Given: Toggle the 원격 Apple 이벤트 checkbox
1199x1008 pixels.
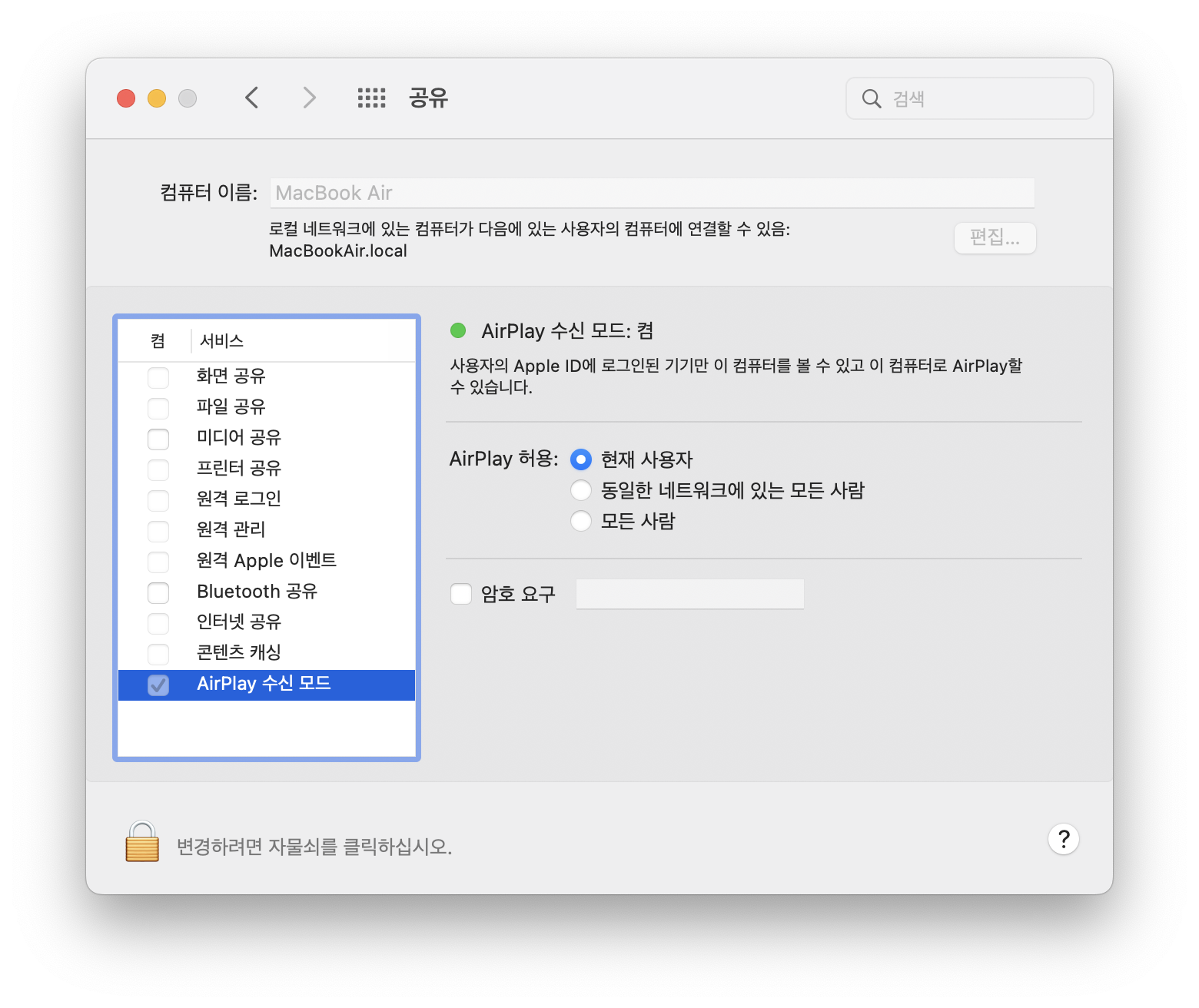Looking at the screenshot, I should click(158, 562).
